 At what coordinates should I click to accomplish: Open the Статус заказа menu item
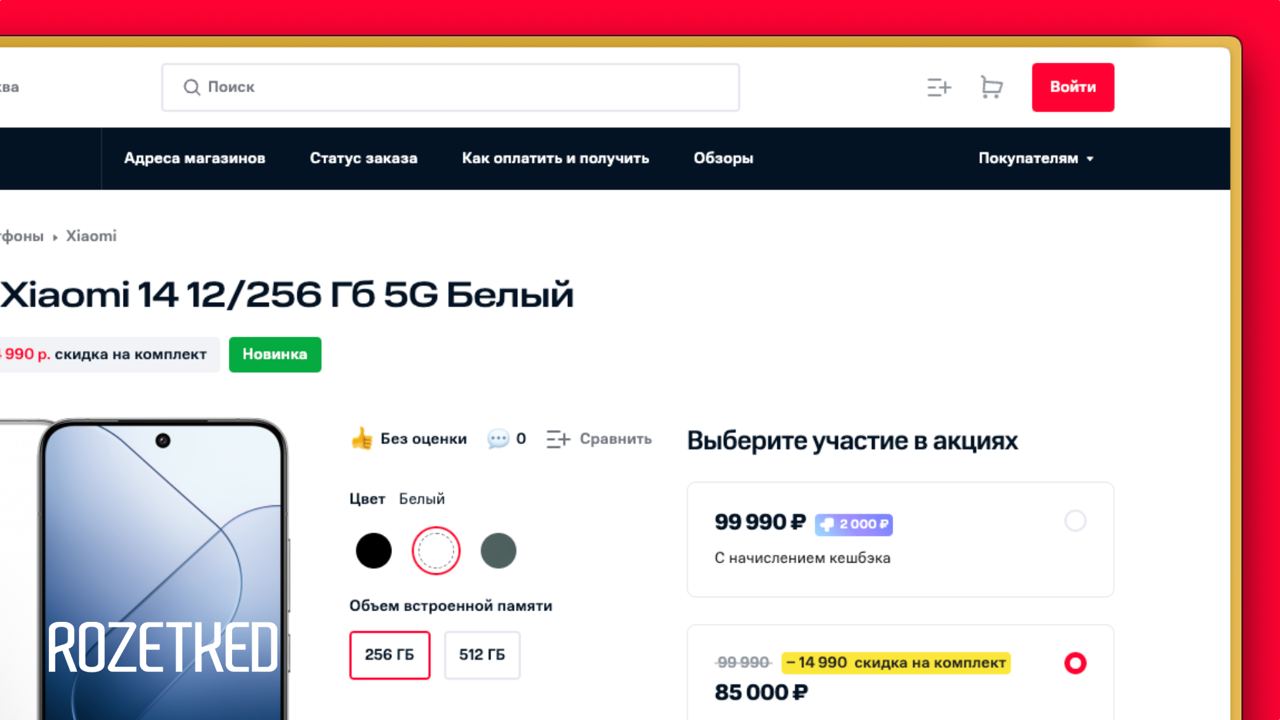tap(364, 158)
